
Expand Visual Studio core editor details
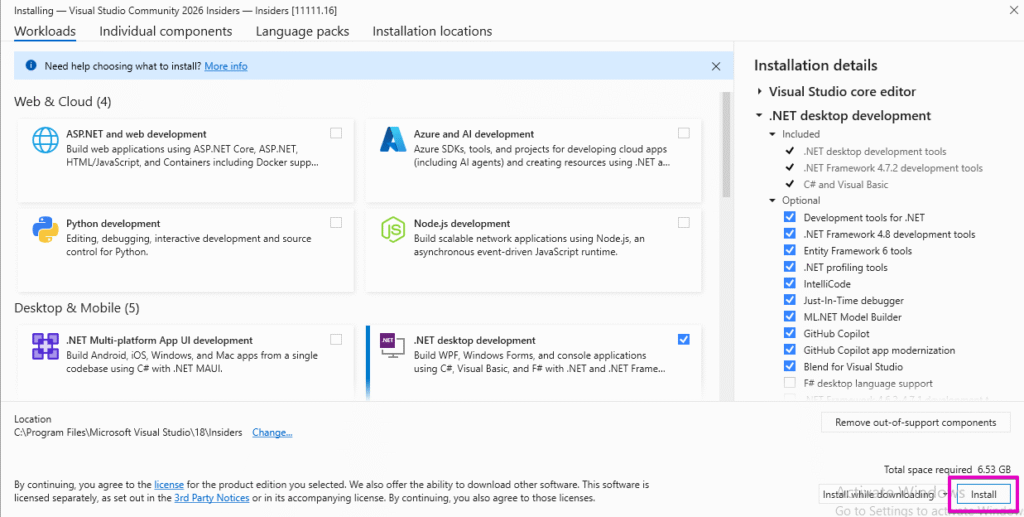tap(760, 92)
